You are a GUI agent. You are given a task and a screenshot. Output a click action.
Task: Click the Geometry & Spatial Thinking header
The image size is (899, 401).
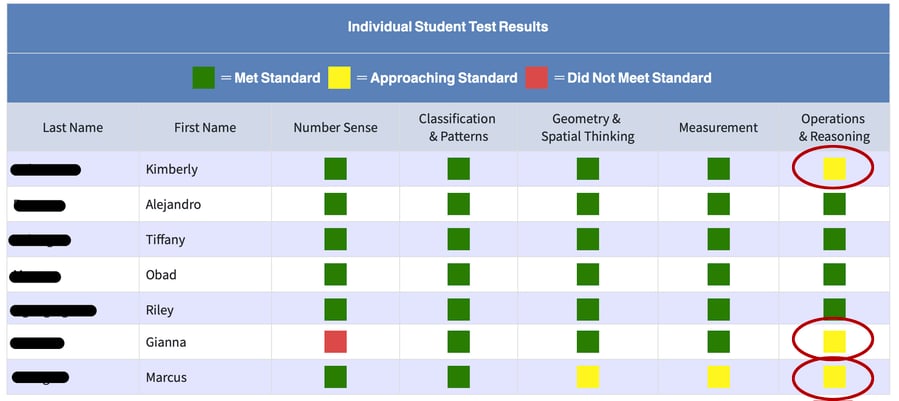[x=588, y=128]
